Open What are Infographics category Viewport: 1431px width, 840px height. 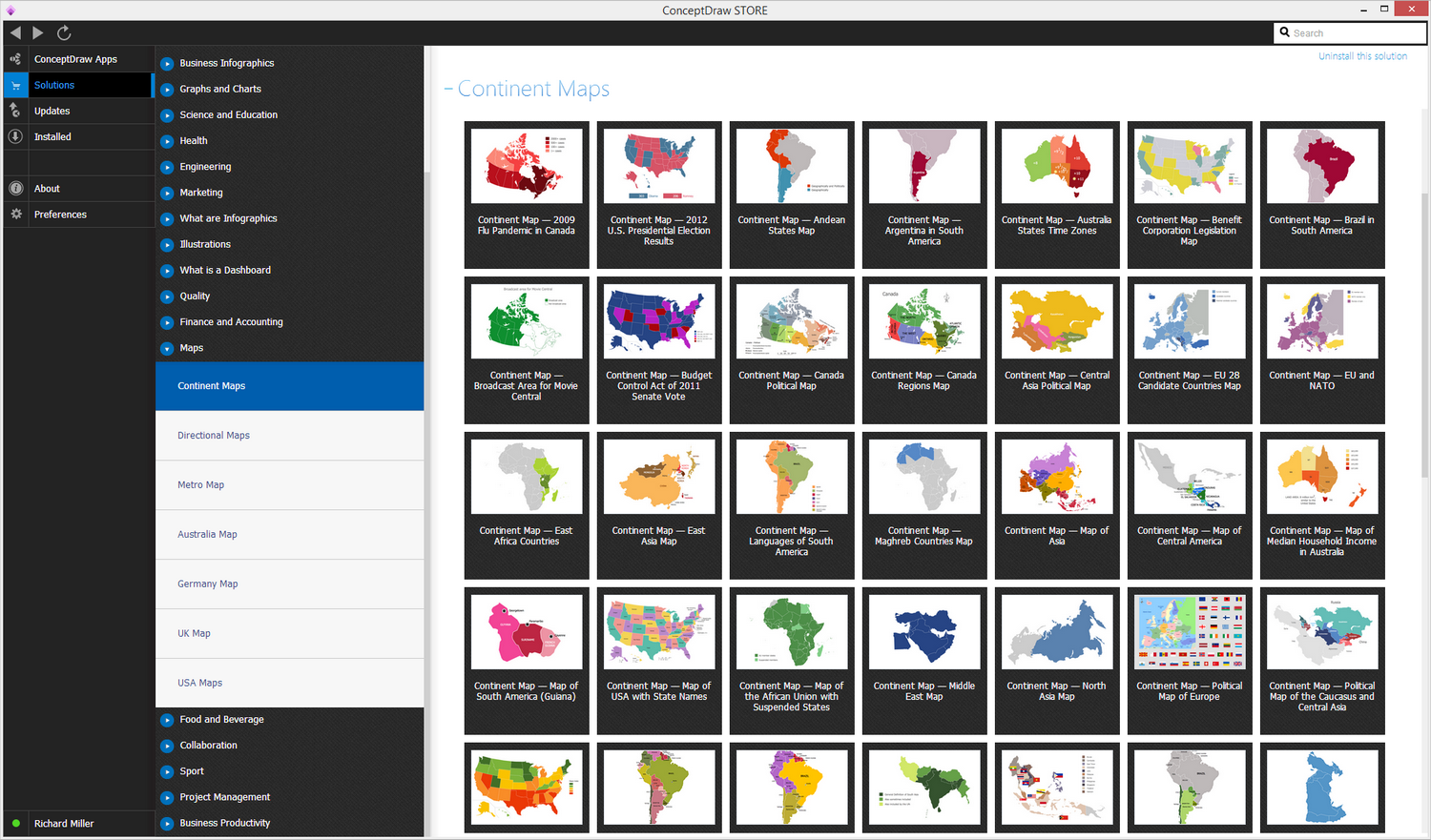tap(228, 218)
